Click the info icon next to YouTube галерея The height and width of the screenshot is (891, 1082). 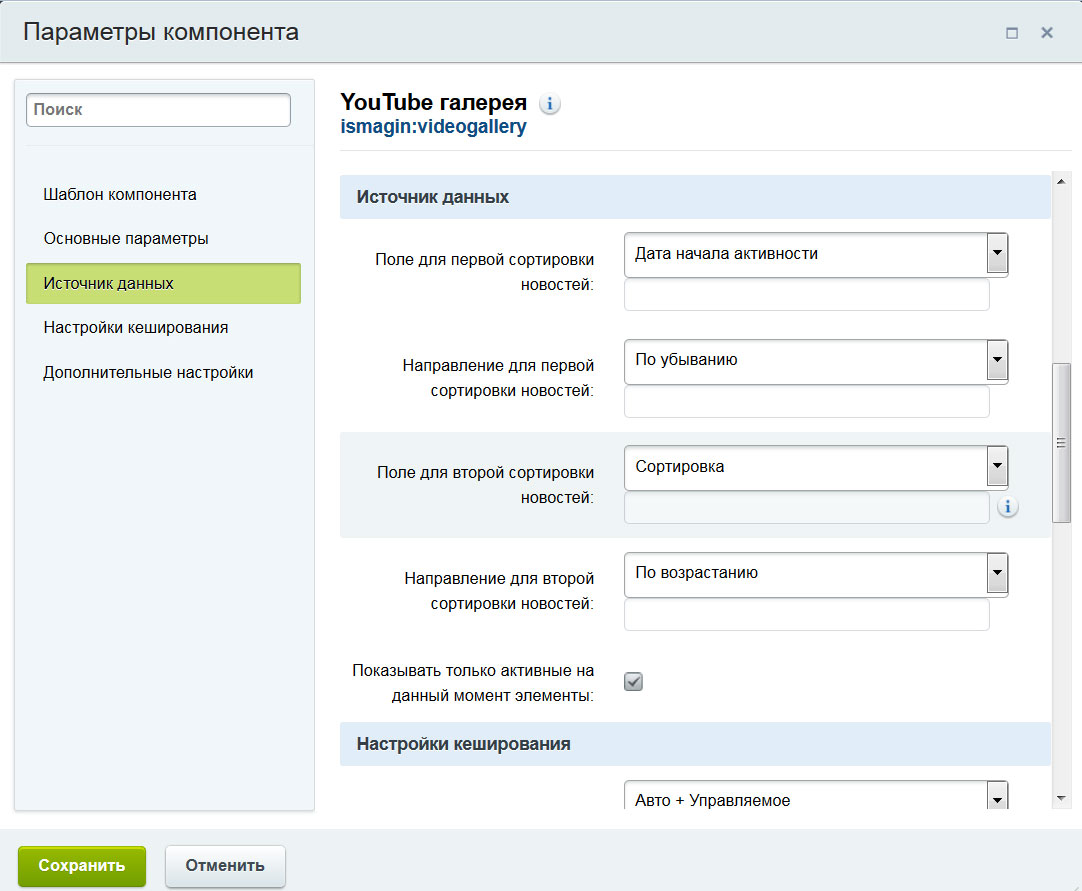click(x=550, y=103)
